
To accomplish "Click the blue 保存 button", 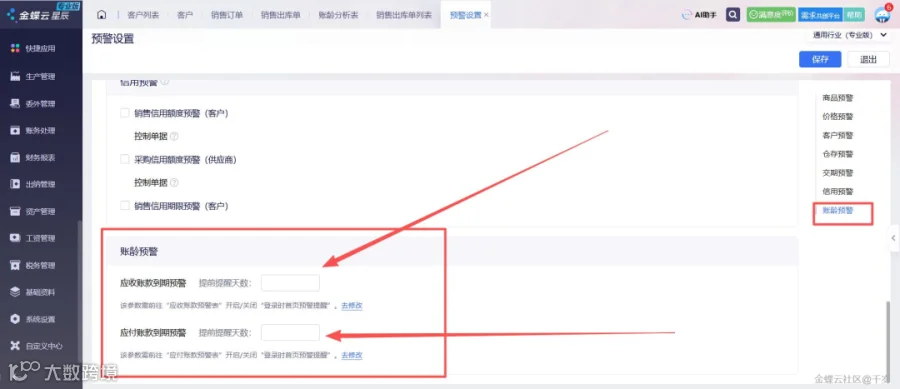I will 820,59.
